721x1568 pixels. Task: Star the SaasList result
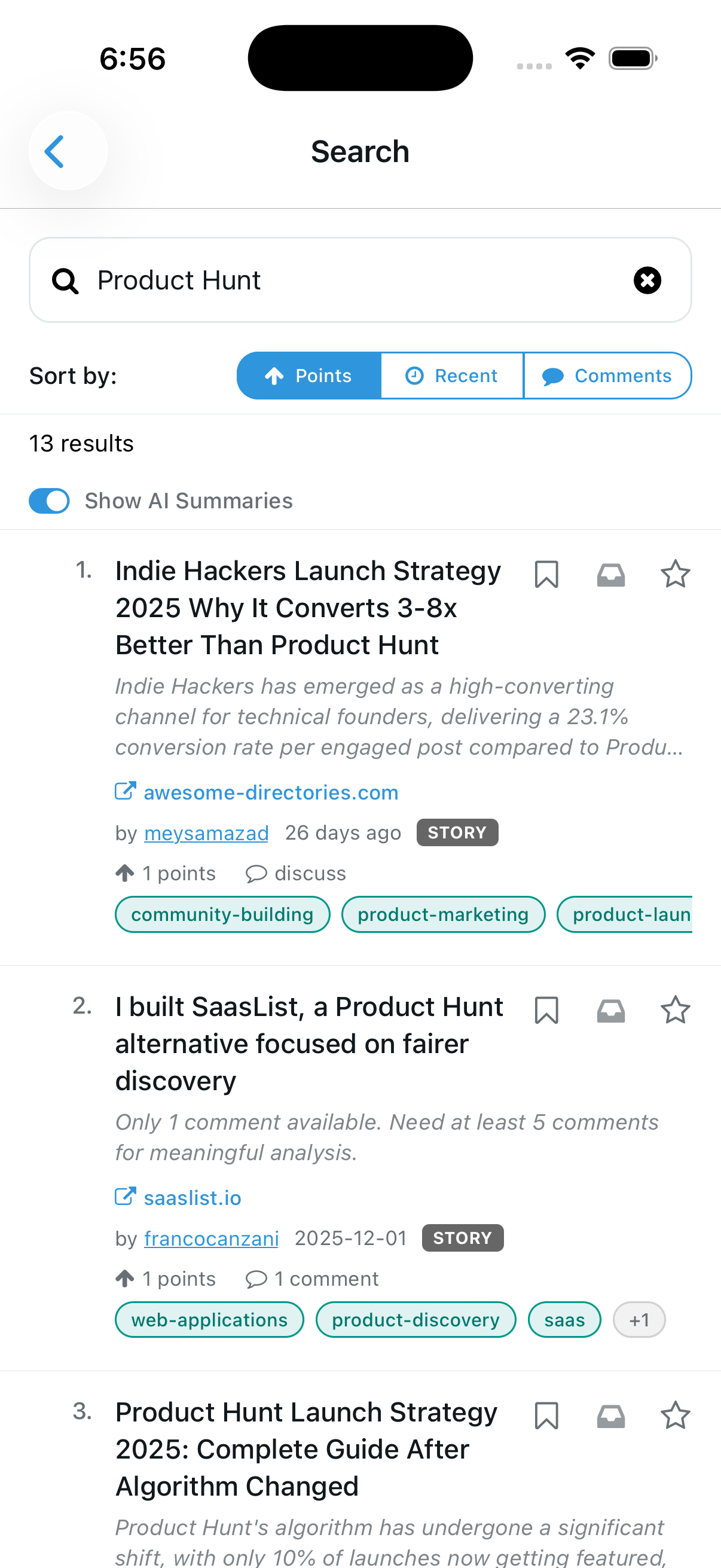click(x=676, y=1009)
